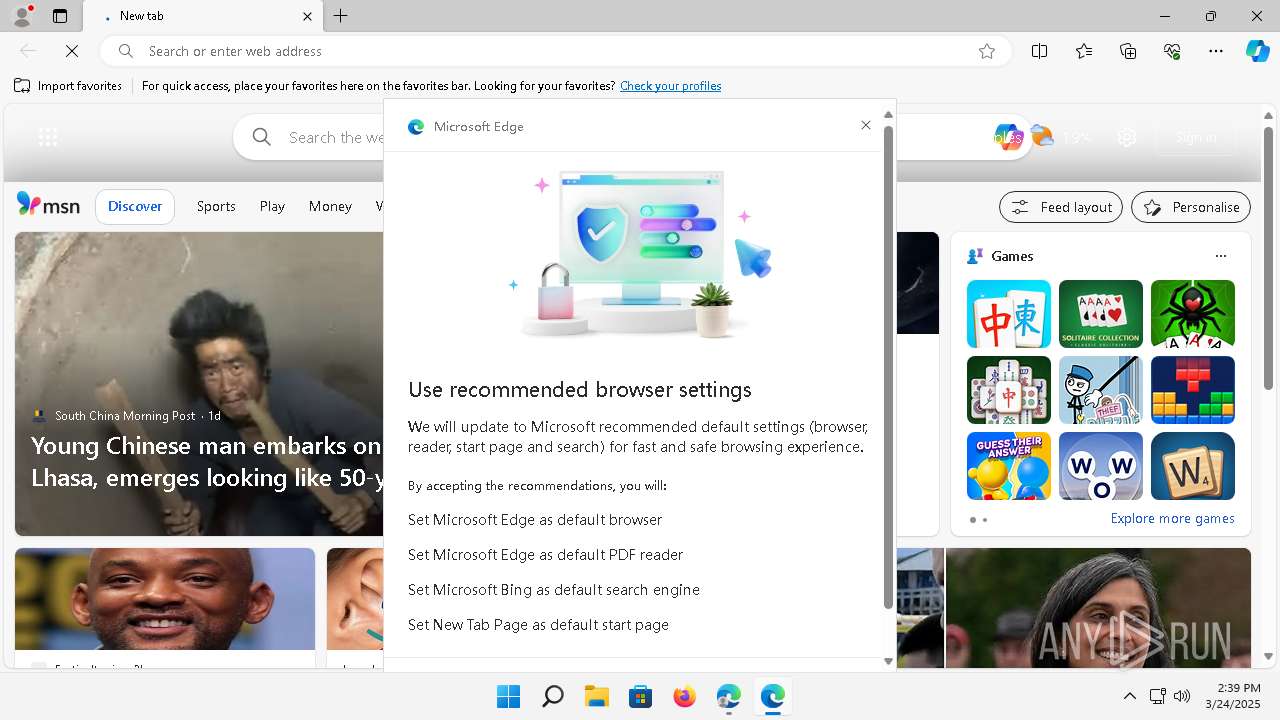Screen dimensions: 1280x720
Task: Open Games card more options
Action: (1220, 256)
